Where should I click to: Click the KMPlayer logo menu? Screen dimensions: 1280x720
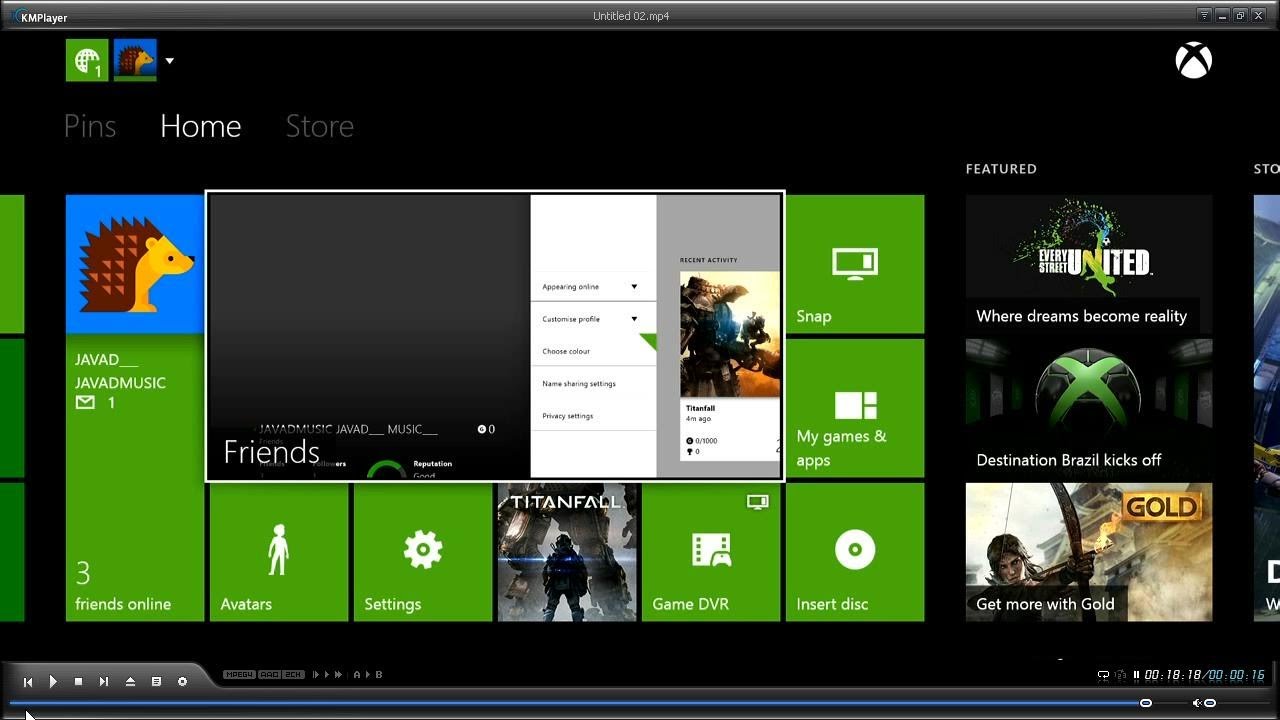(x=40, y=17)
